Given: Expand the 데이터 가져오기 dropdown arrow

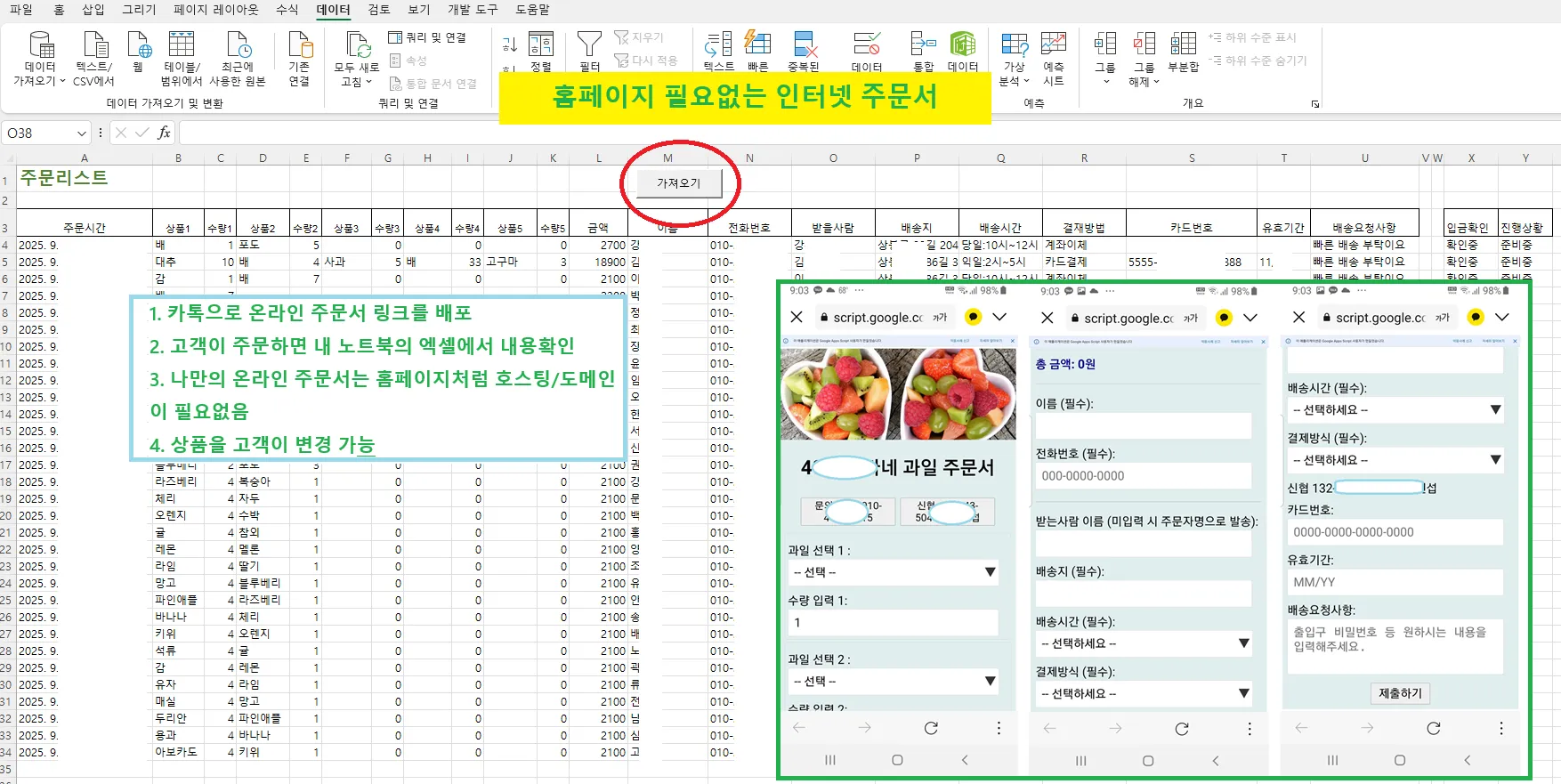Looking at the screenshot, I should coord(62,81).
